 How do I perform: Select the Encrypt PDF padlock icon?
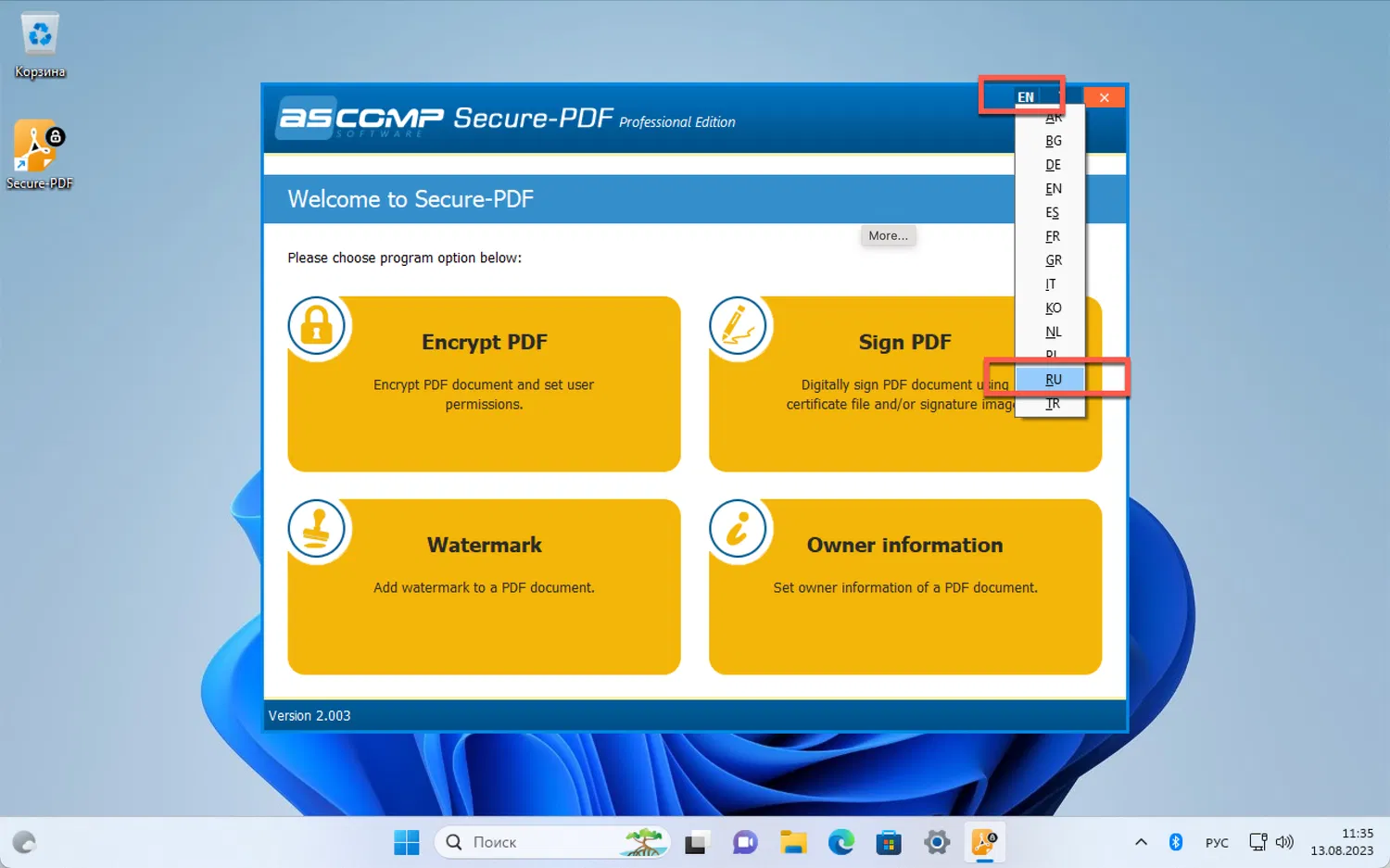pyautogui.click(x=317, y=326)
